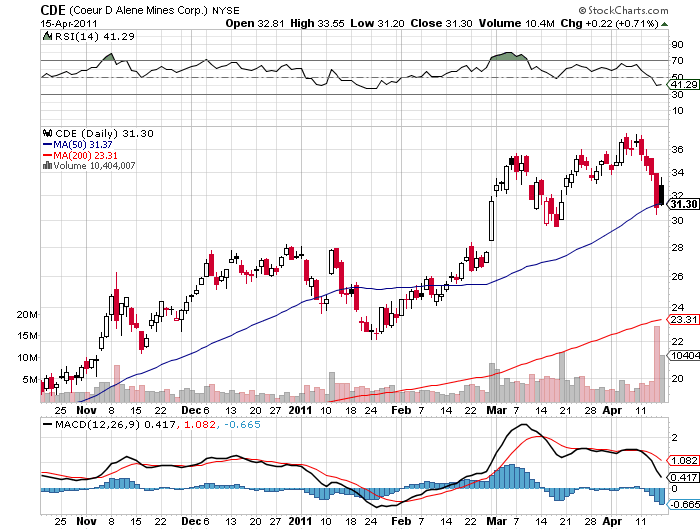Click the volume bars legend icon
This screenshot has height=530, width=700.
pyautogui.click(x=47, y=166)
